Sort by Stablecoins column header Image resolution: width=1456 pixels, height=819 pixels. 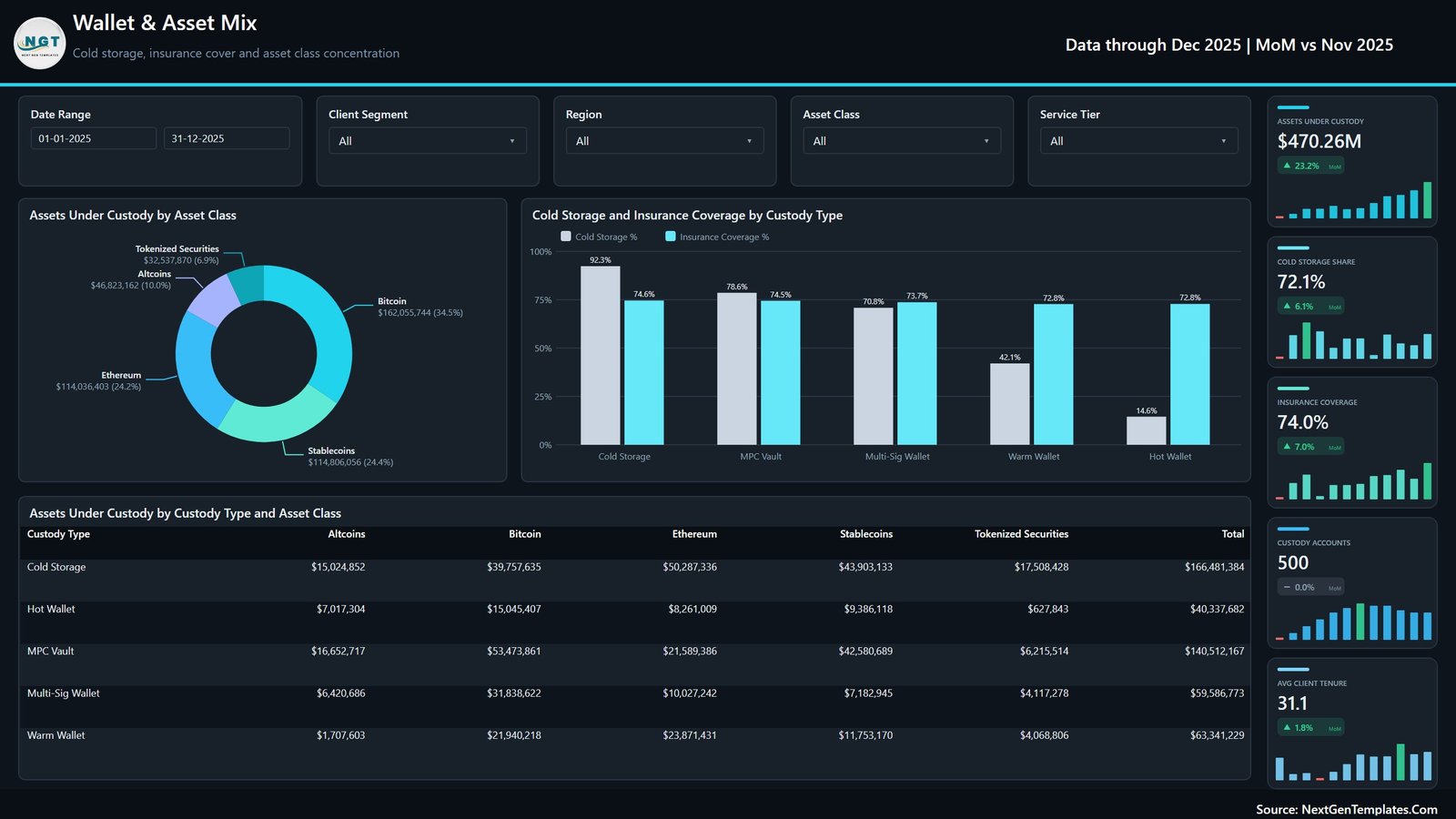tap(866, 534)
